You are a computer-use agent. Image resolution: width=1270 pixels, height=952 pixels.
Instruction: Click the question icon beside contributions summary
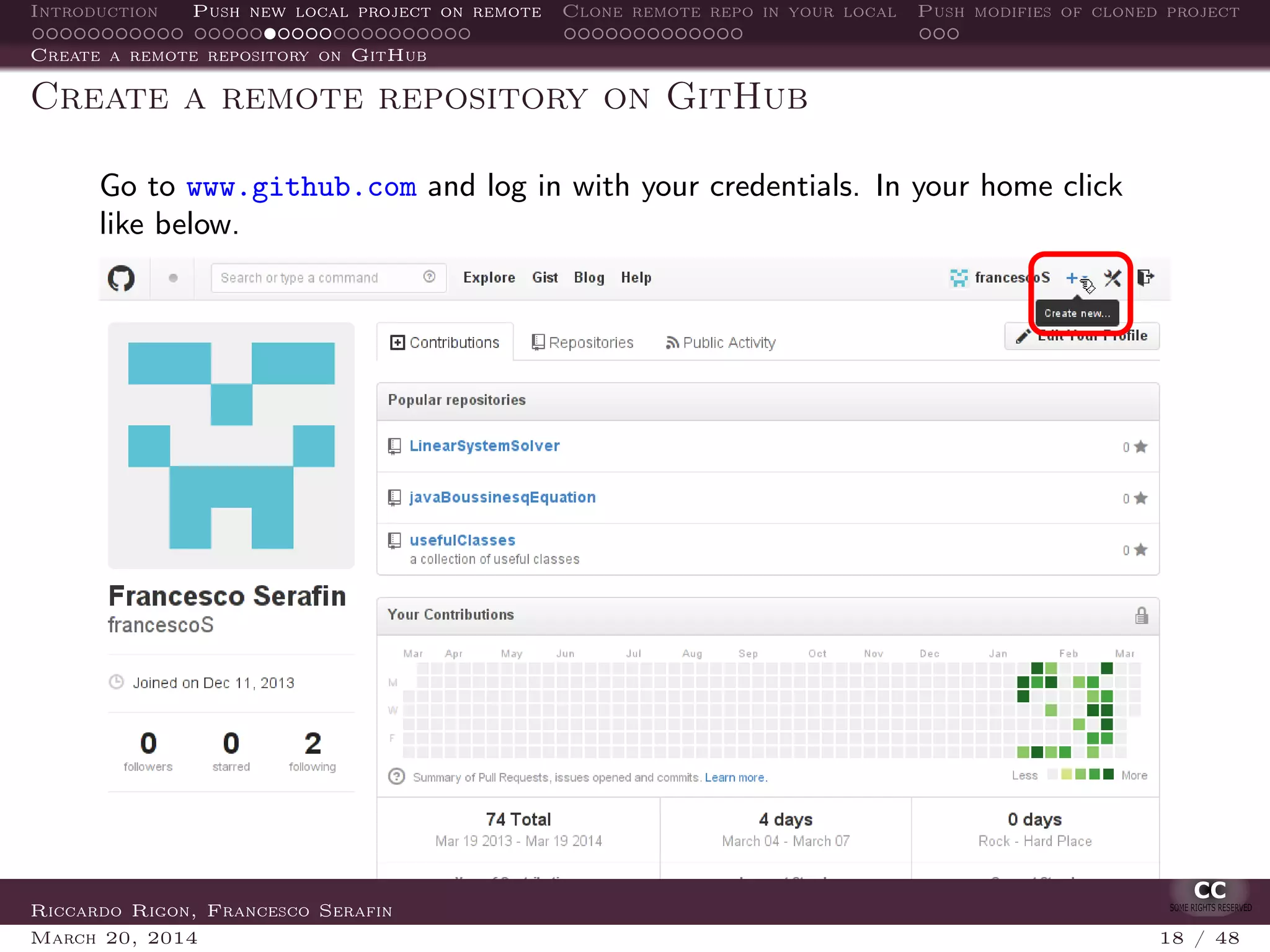[x=397, y=777]
